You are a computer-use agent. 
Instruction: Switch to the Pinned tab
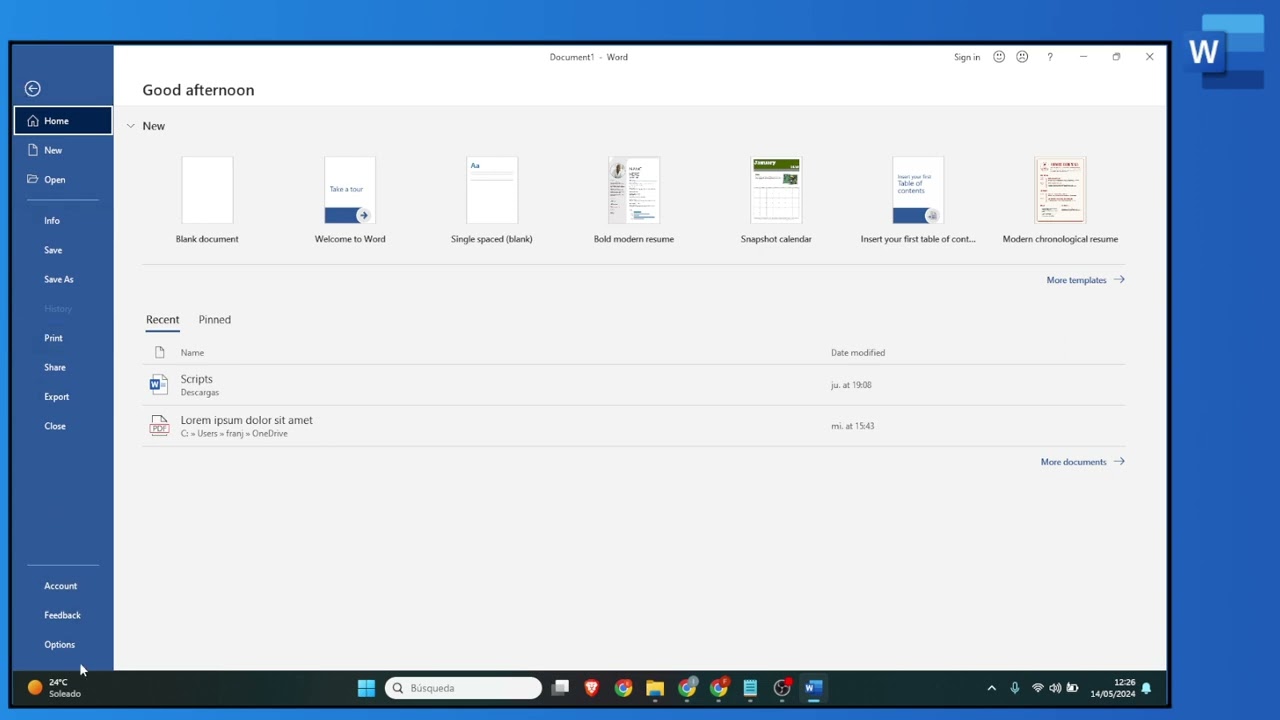(214, 320)
